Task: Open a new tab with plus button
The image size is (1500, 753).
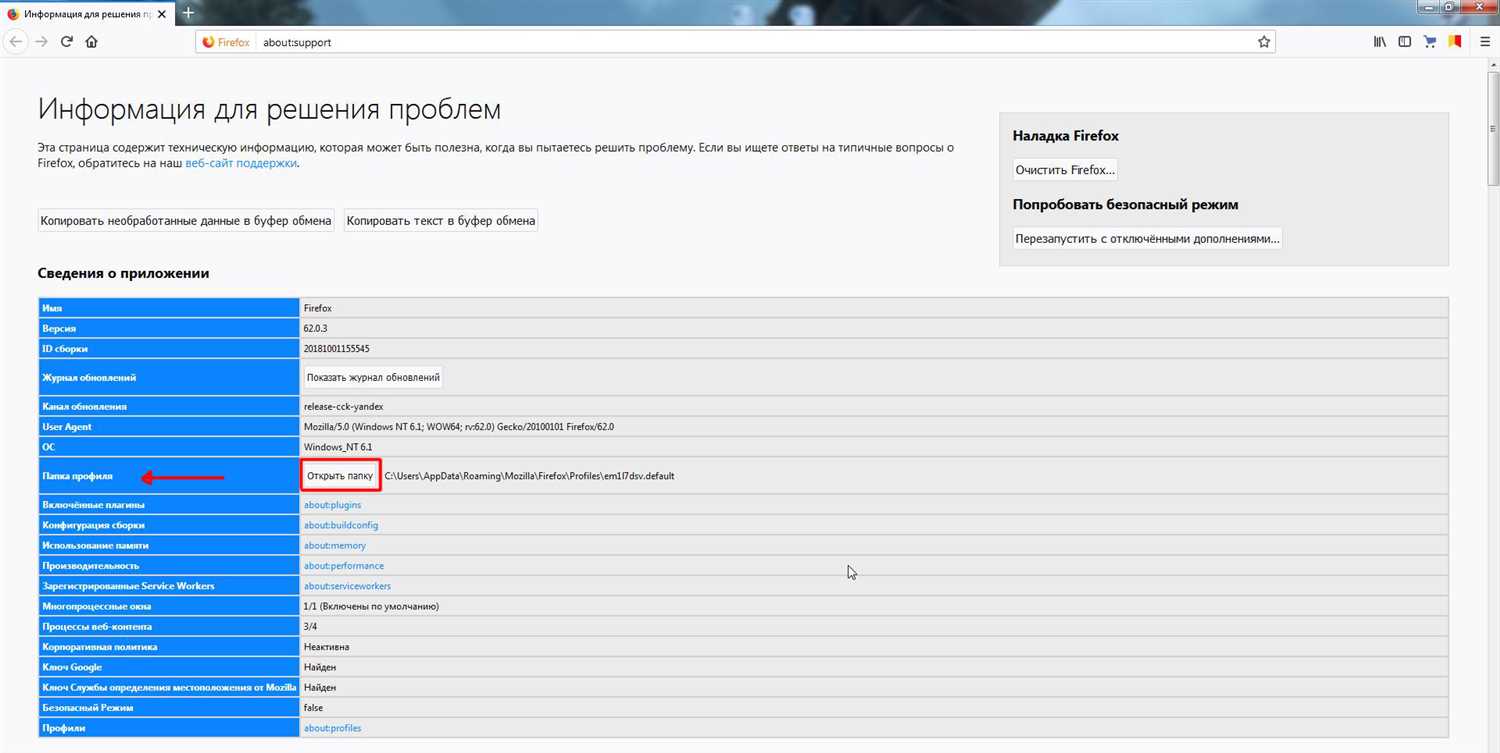Action: coord(187,13)
